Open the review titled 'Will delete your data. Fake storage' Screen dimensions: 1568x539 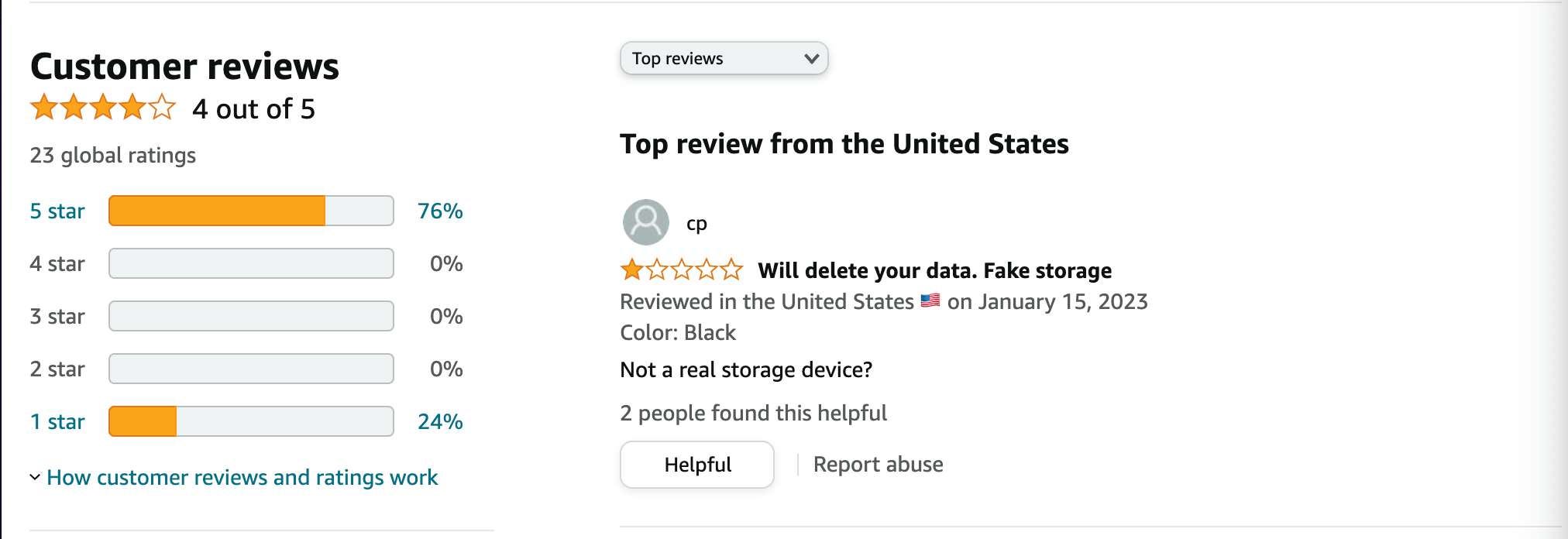point(933,270)
